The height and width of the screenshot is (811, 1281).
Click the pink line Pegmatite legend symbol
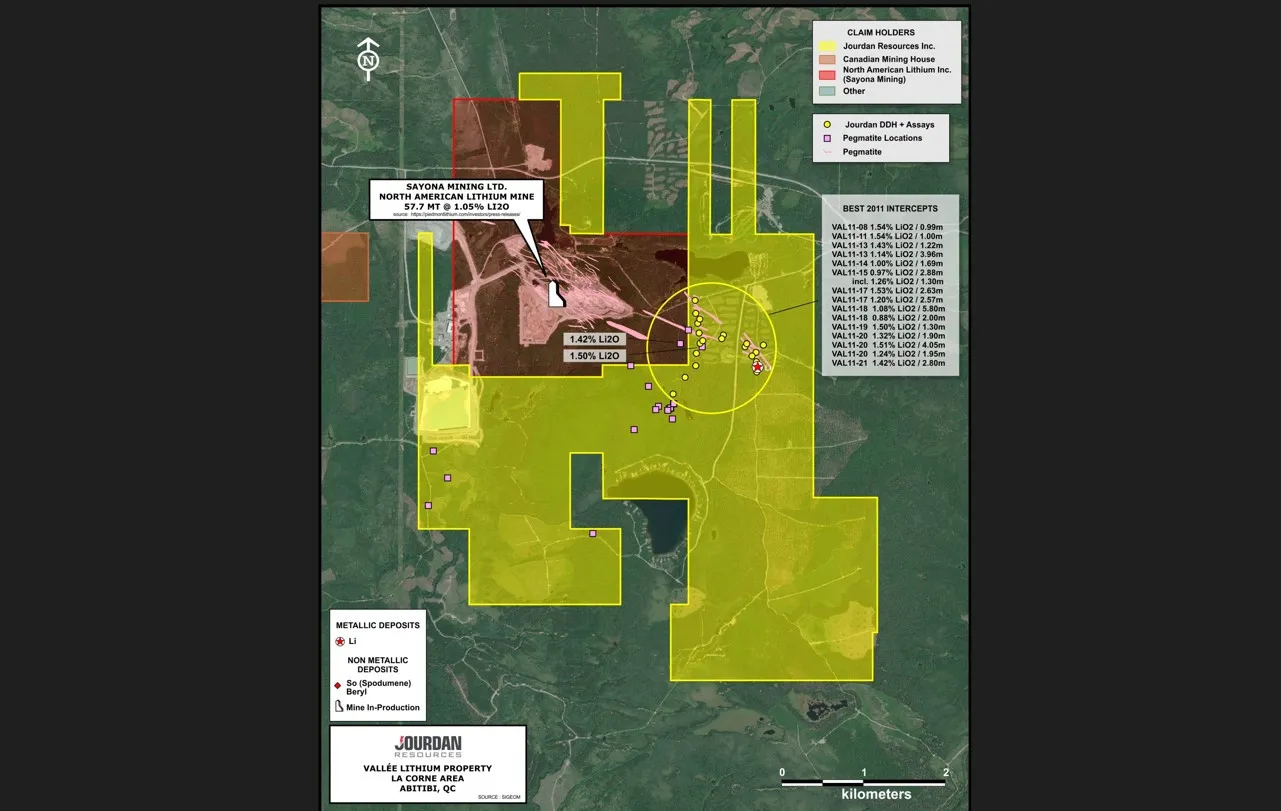point(827,152)
